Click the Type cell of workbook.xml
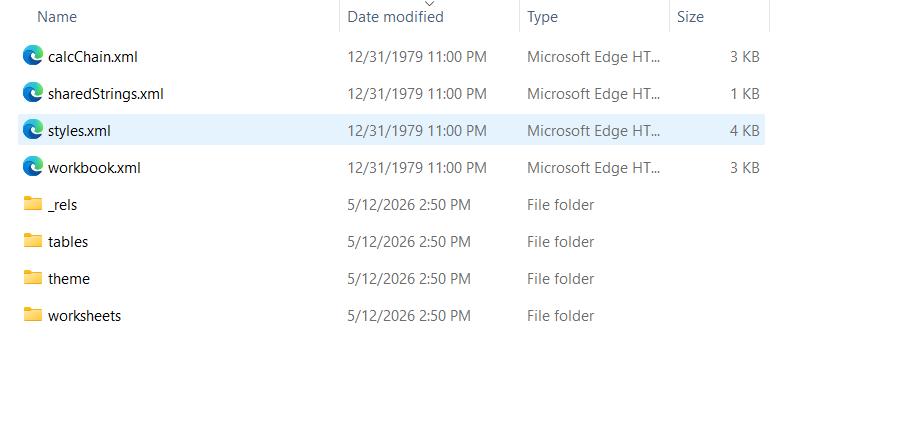 [593, 168]
